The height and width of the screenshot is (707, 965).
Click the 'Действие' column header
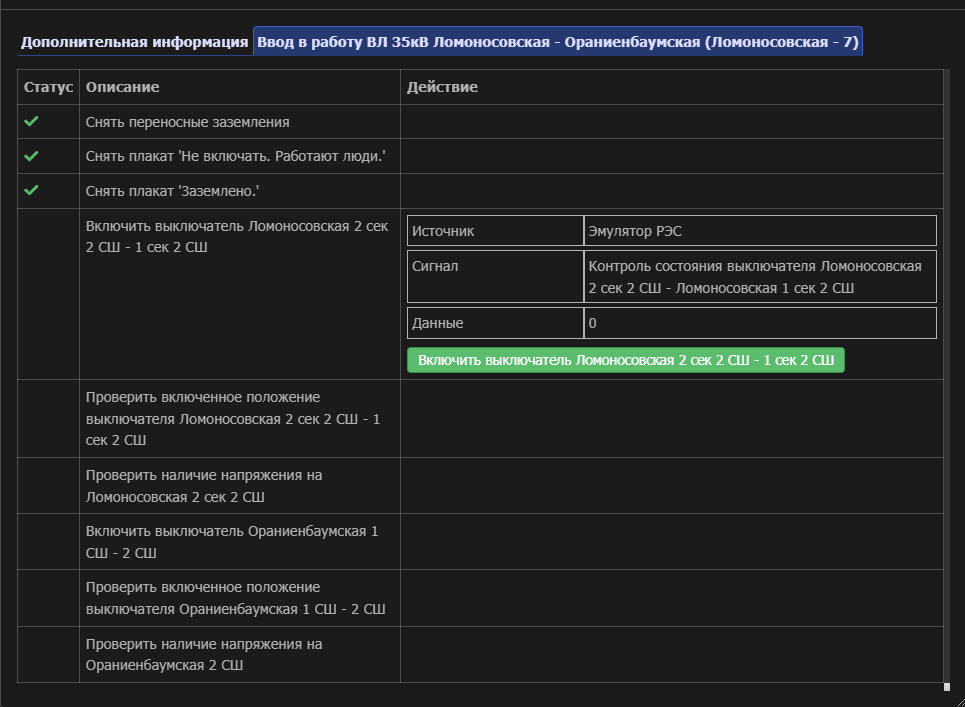click(x=442, y=87)
